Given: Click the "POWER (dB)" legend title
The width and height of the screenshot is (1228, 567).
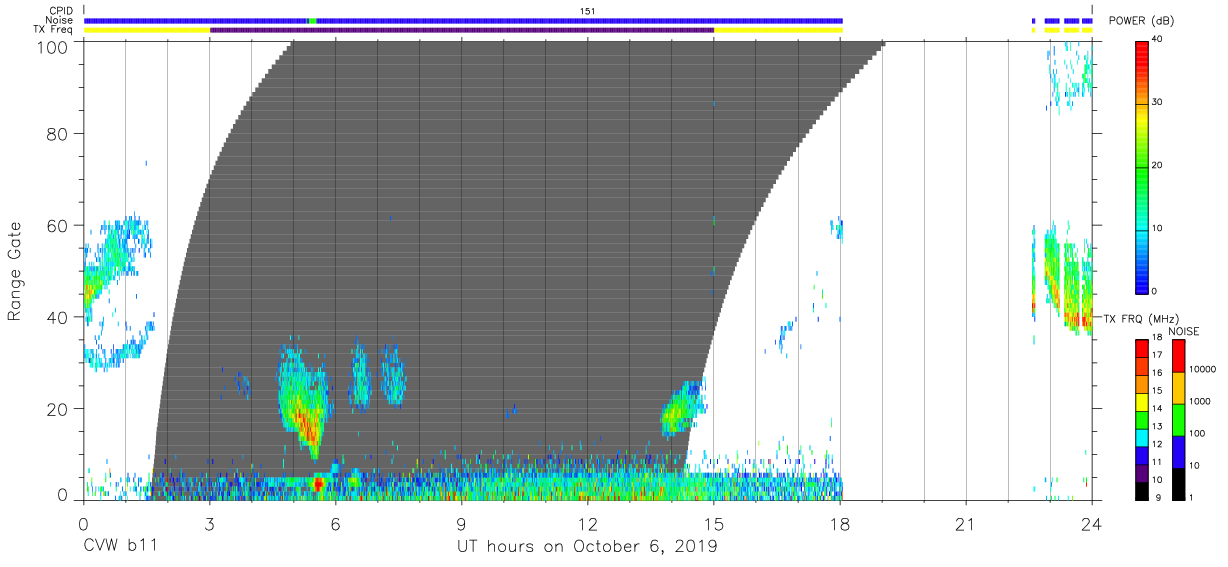Looking at the screenshot, I should [1143, 21].
